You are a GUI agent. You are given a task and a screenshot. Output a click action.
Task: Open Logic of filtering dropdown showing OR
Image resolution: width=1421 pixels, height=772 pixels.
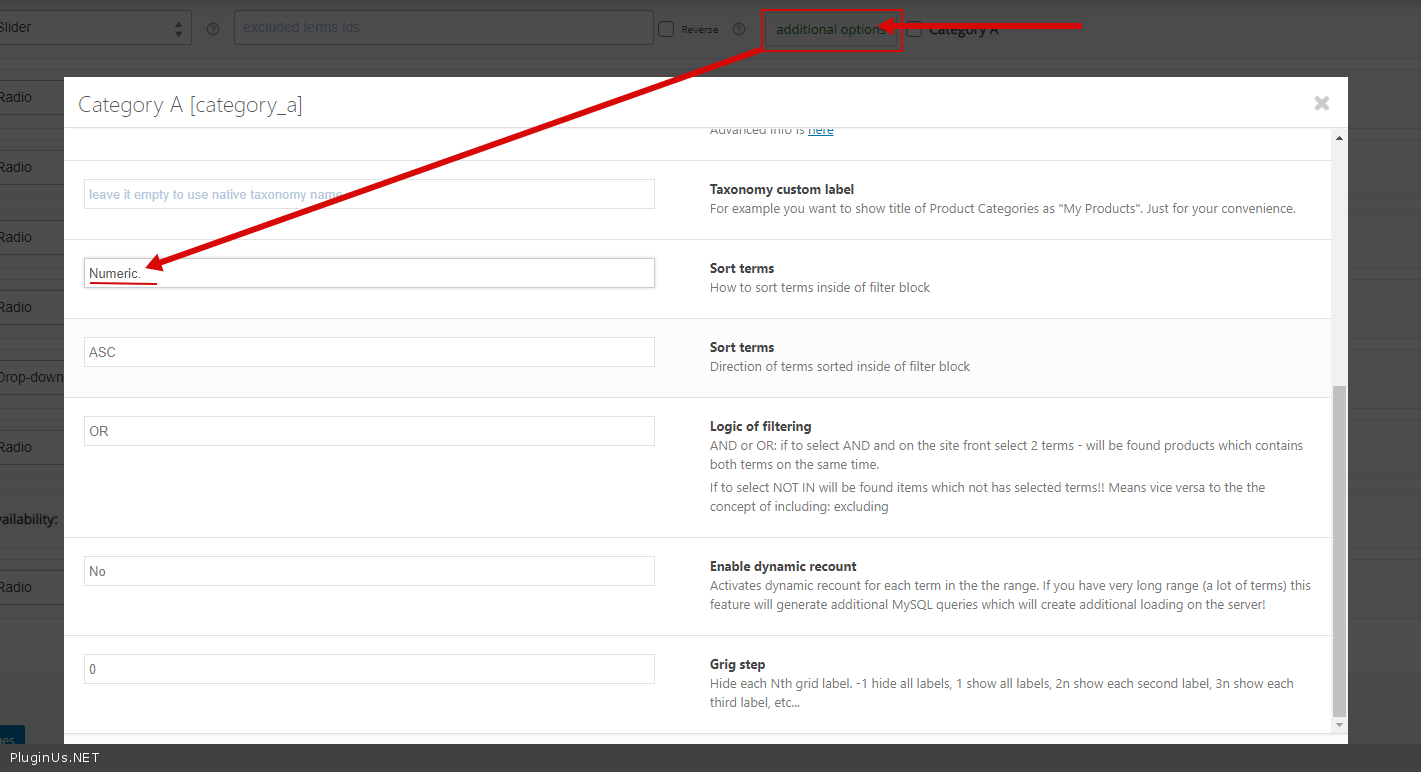point(369,431)
